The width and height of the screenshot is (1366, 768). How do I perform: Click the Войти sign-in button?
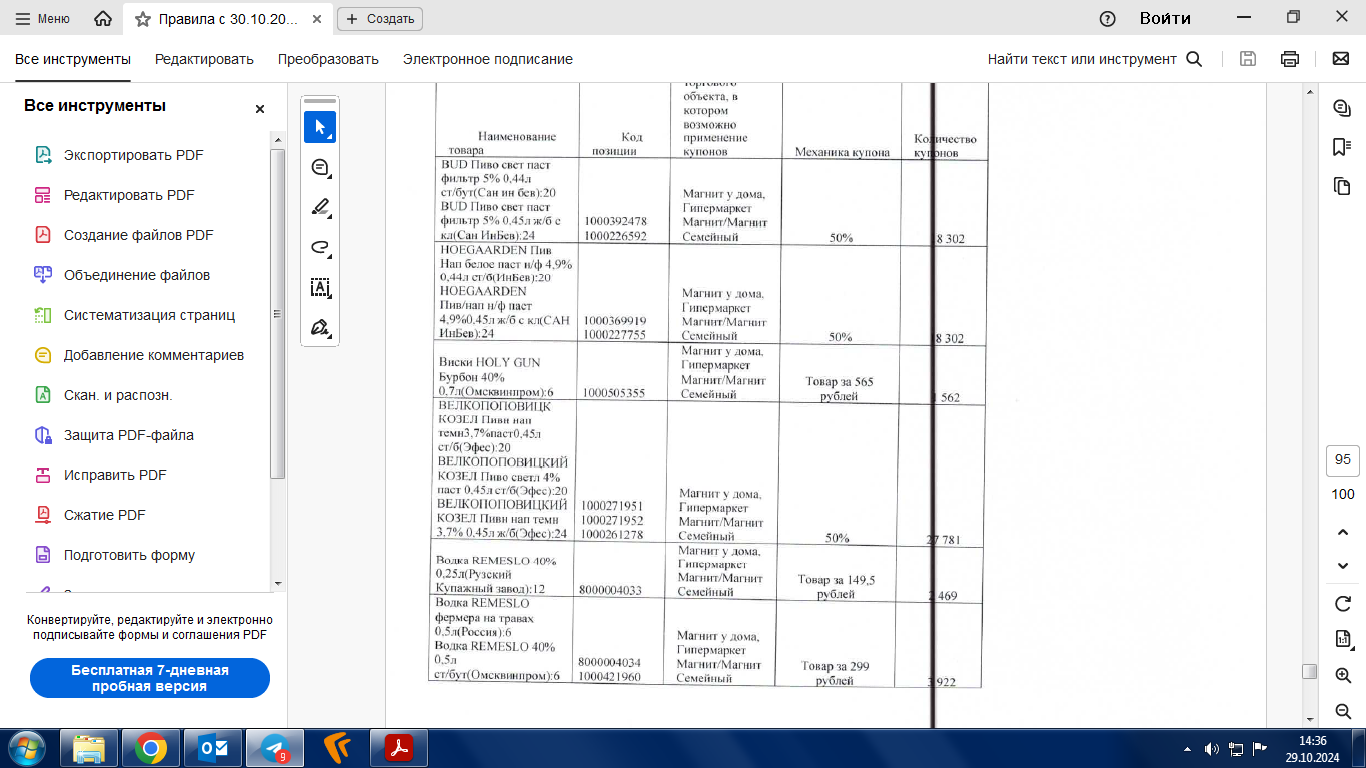point(1165,18)
